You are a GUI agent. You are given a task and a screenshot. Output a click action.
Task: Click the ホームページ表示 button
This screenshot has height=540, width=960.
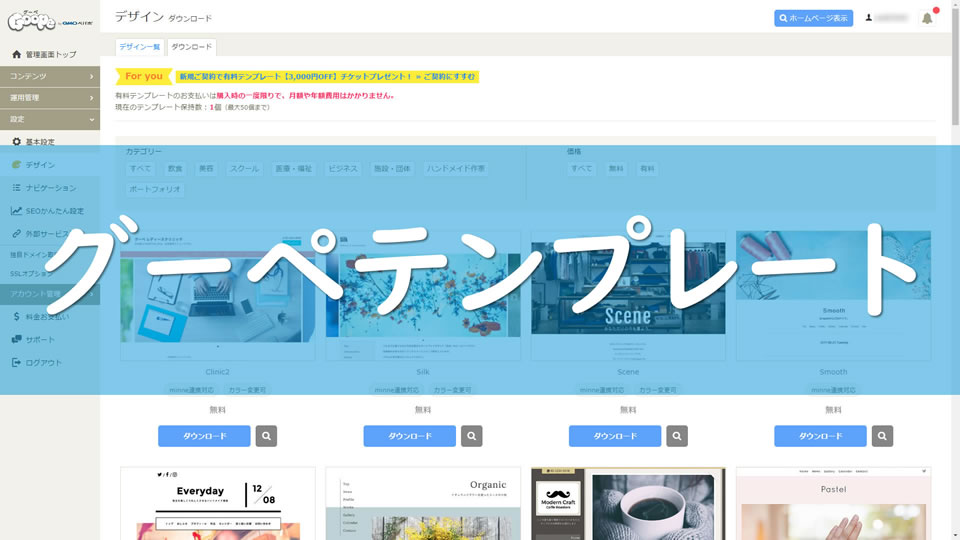pyautogui.click(x=813, y=18)
